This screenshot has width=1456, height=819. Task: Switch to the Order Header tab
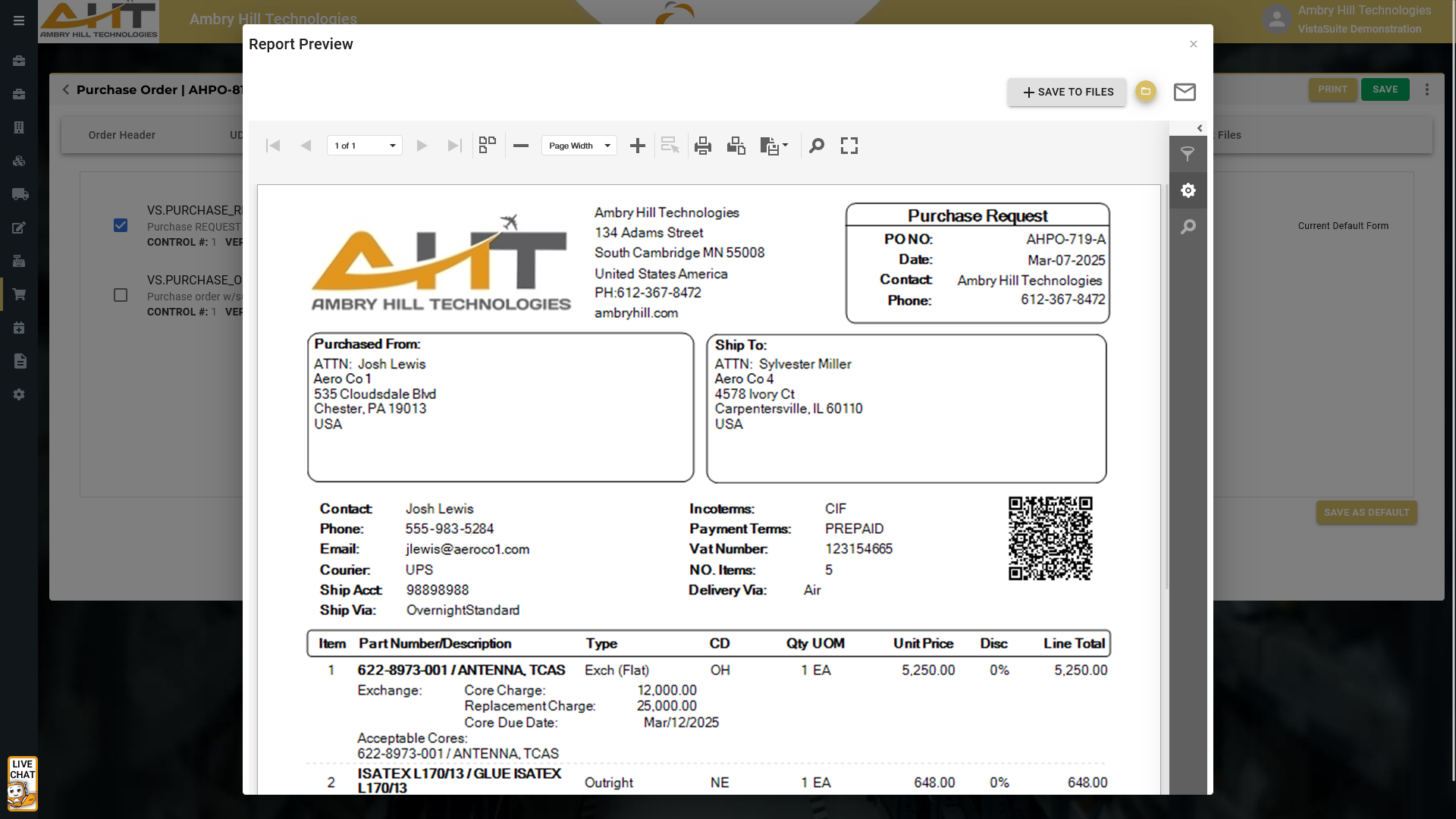[121, 135]
